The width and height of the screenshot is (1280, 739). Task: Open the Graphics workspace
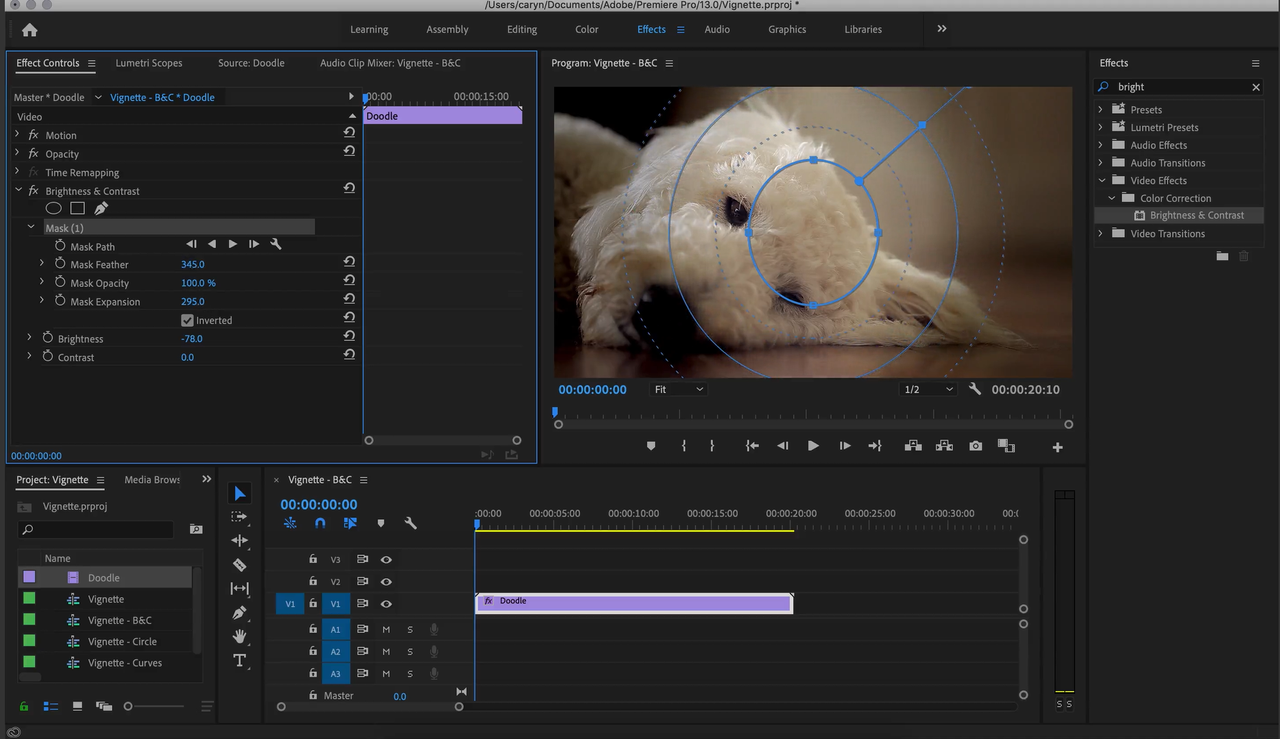click(x=786, y=29)
